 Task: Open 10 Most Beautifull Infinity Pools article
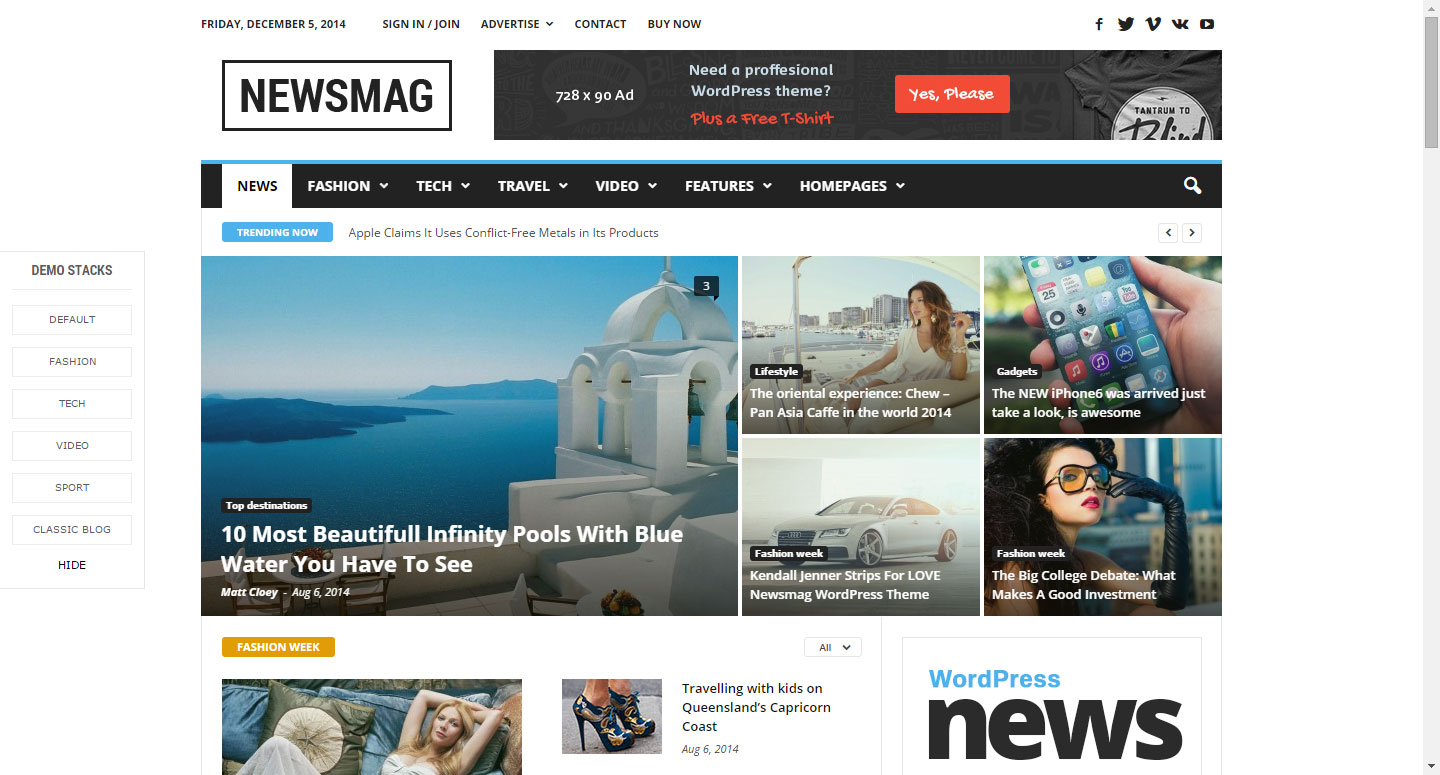452,549
